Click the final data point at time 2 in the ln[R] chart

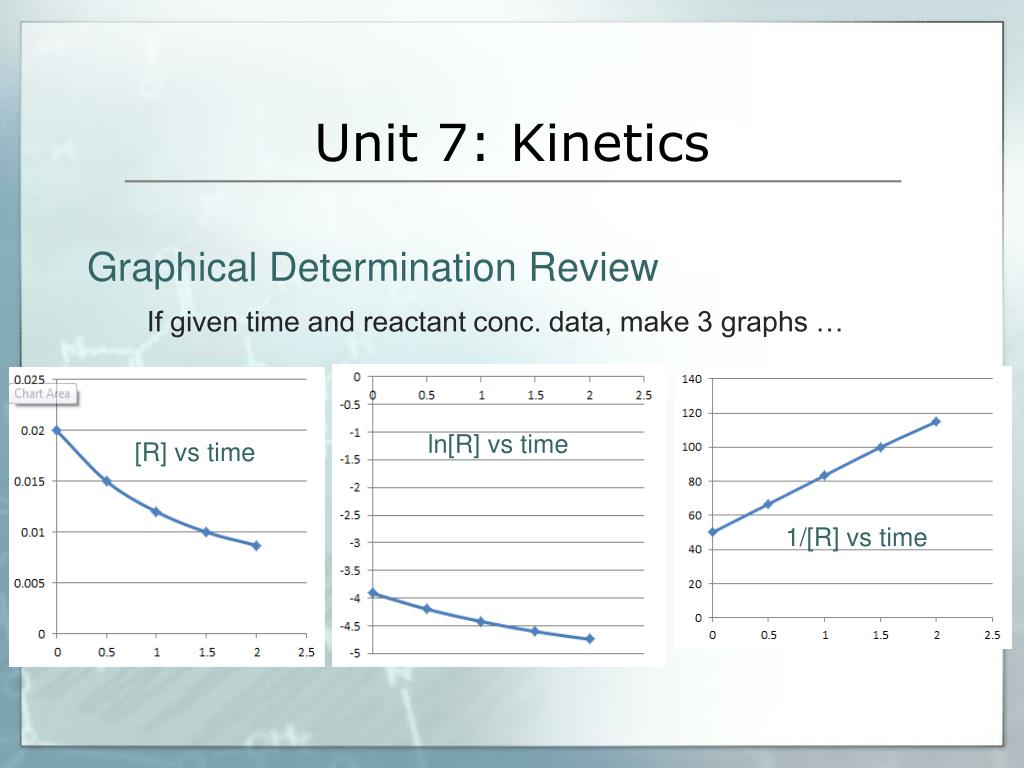[590, 639]
